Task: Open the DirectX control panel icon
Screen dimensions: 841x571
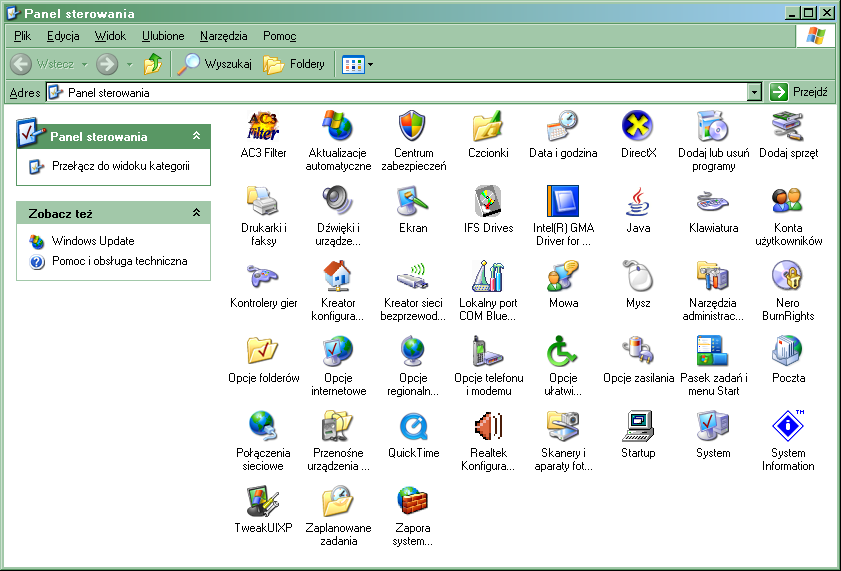Action: 638,128
